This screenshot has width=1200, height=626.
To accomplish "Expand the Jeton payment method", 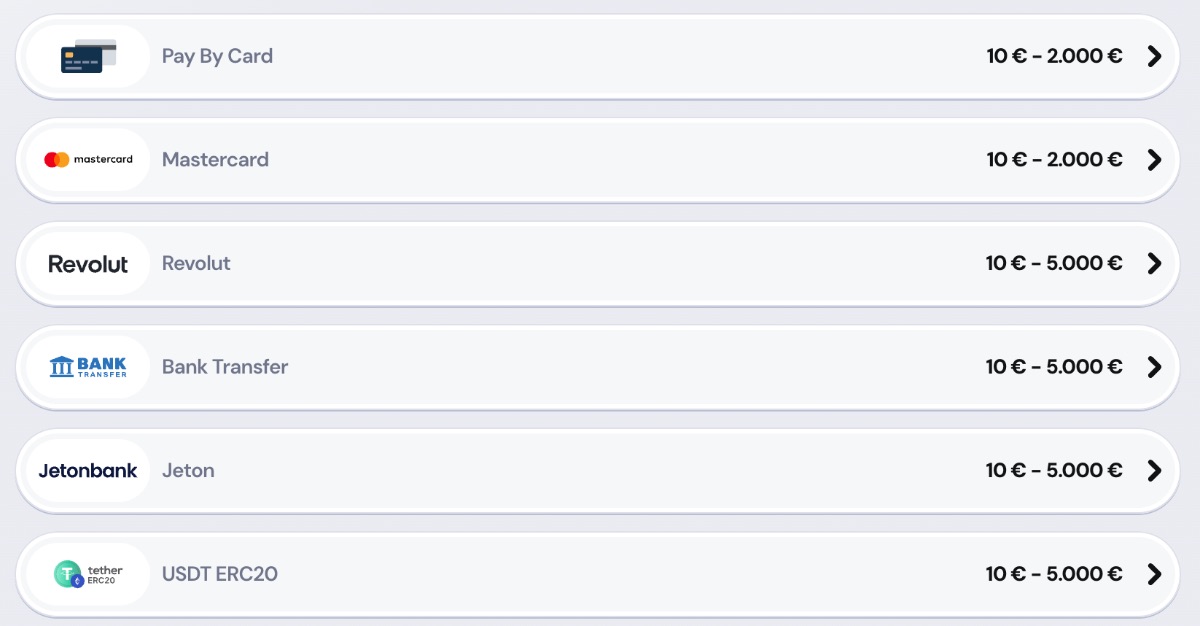I will 1153,470.
